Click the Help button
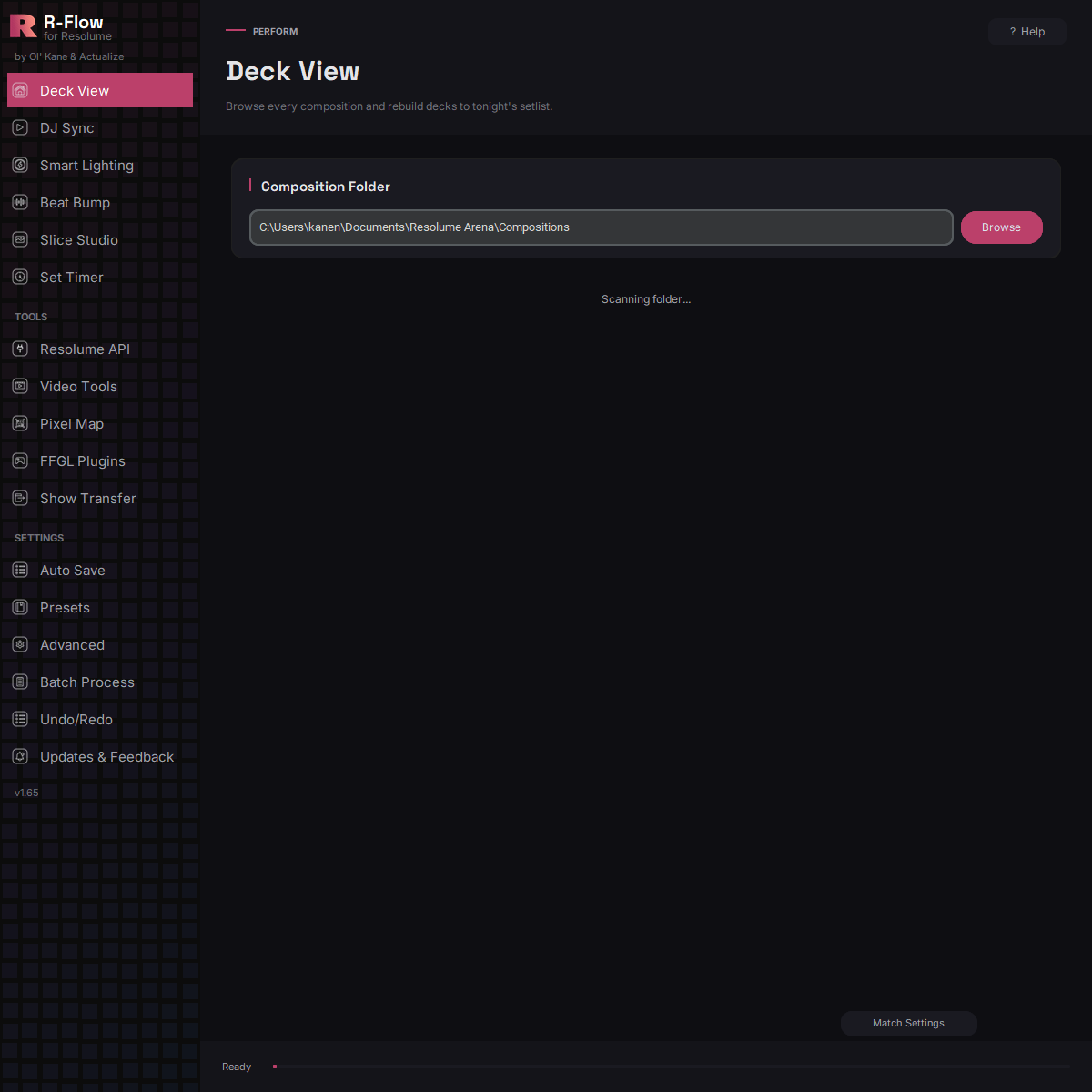This screenshot has height=1092, width=1092. pos(1027,32)
